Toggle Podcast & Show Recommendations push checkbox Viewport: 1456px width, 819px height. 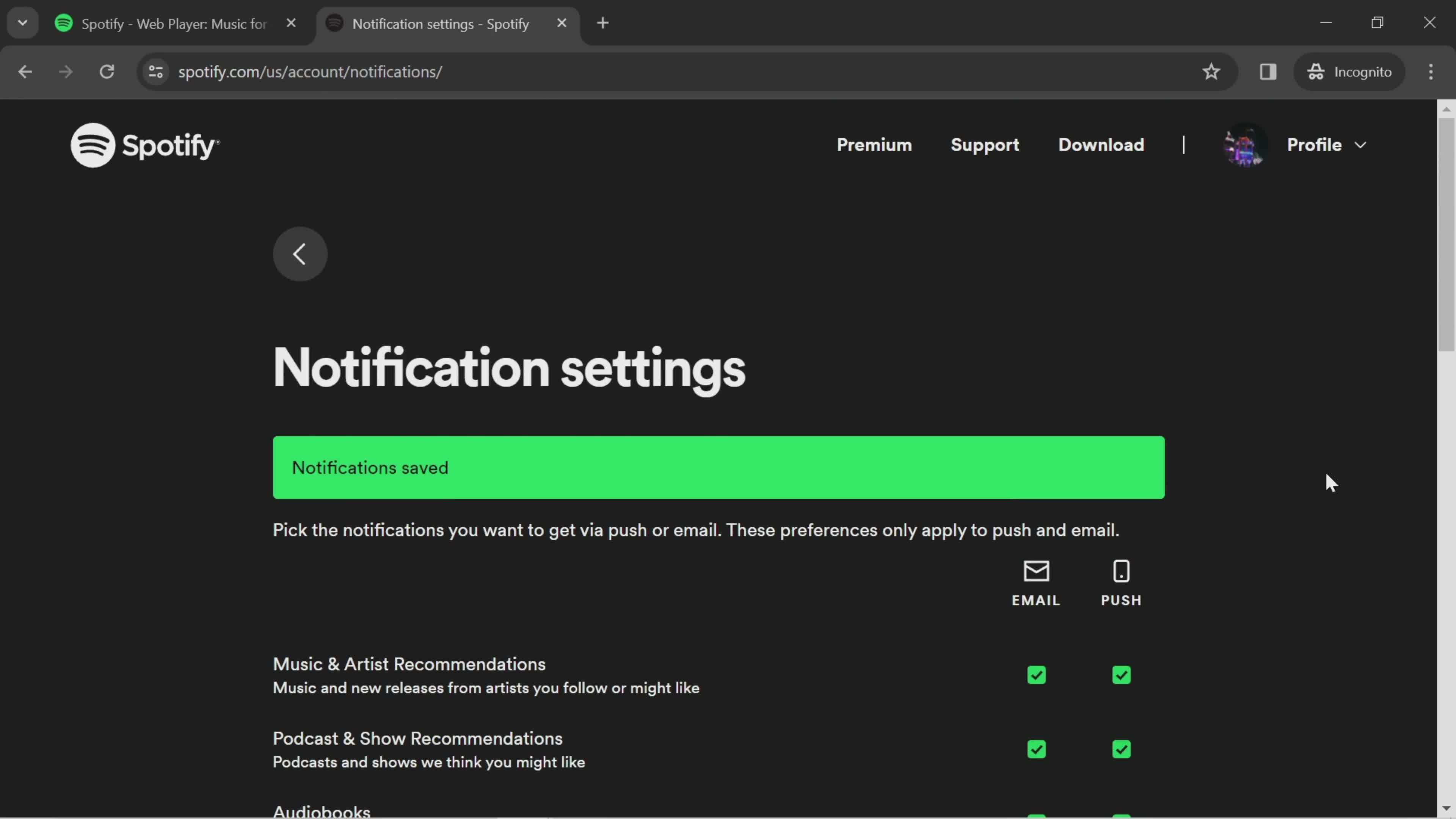click(1122, 749)
